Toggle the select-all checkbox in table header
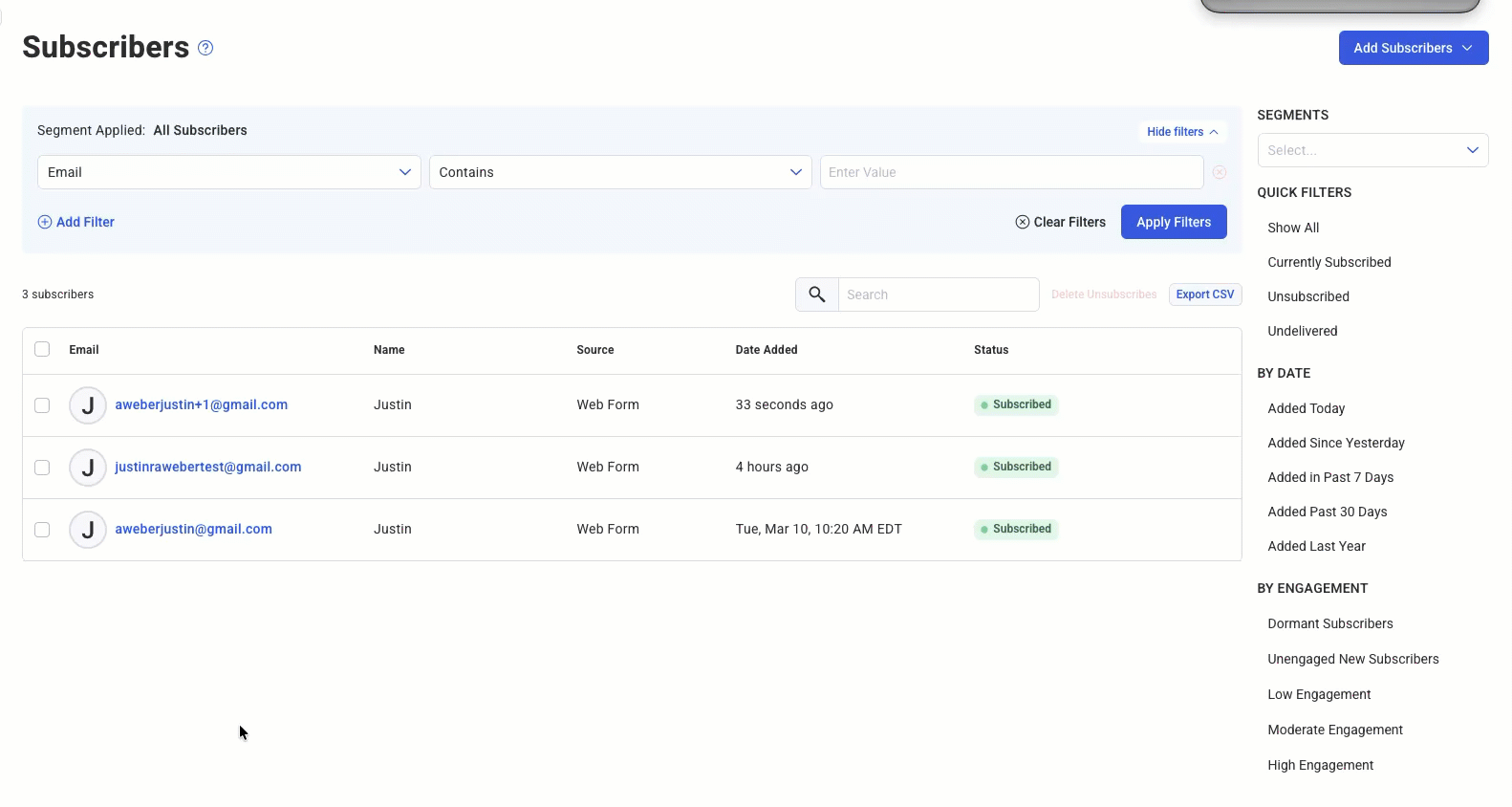Image resolution: width=1512 pixels, height=807 pixels. (x=42, y=349)
